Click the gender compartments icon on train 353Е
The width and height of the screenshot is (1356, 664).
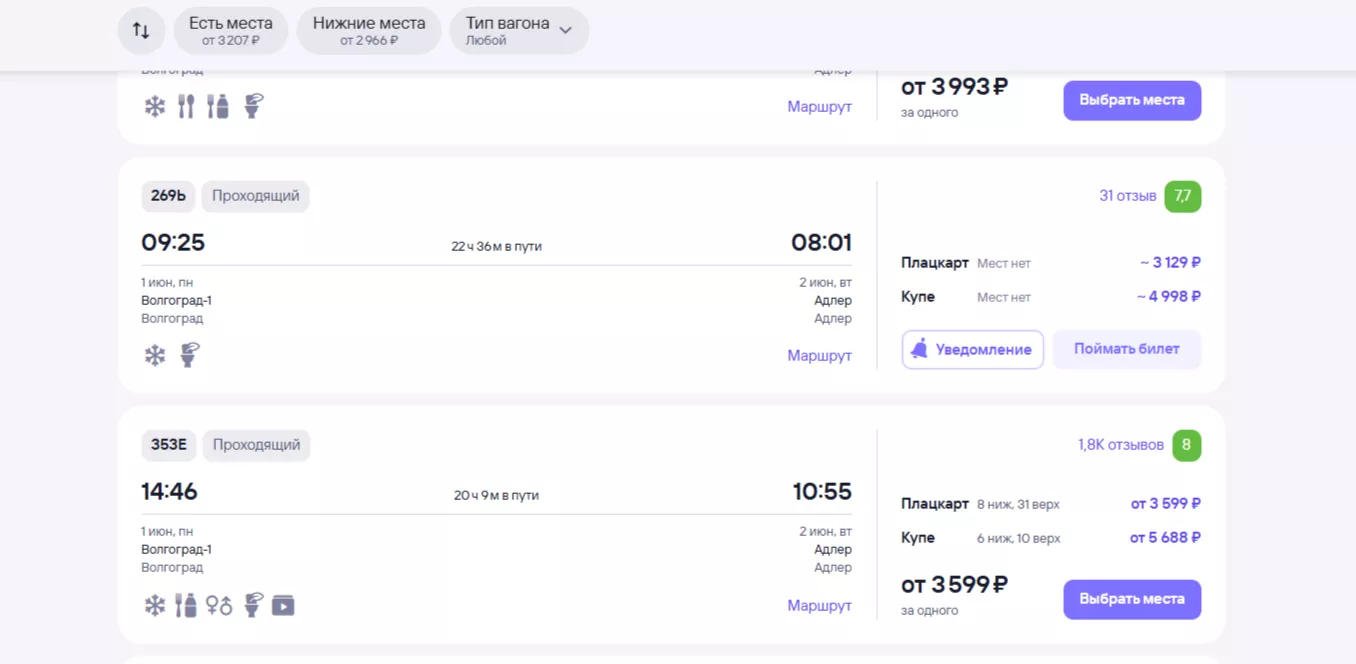click(219, 605)
